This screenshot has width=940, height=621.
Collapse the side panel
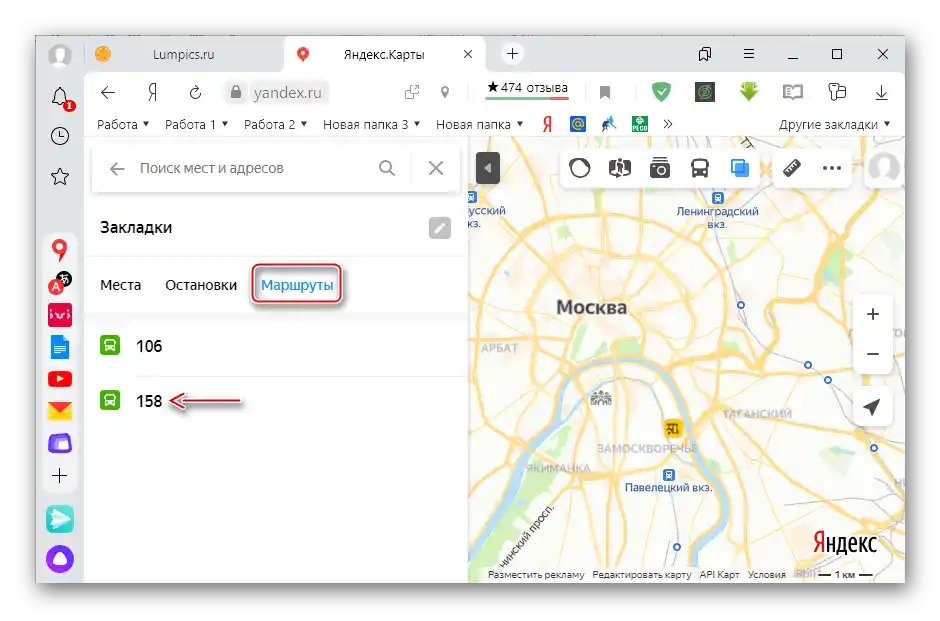488,168
